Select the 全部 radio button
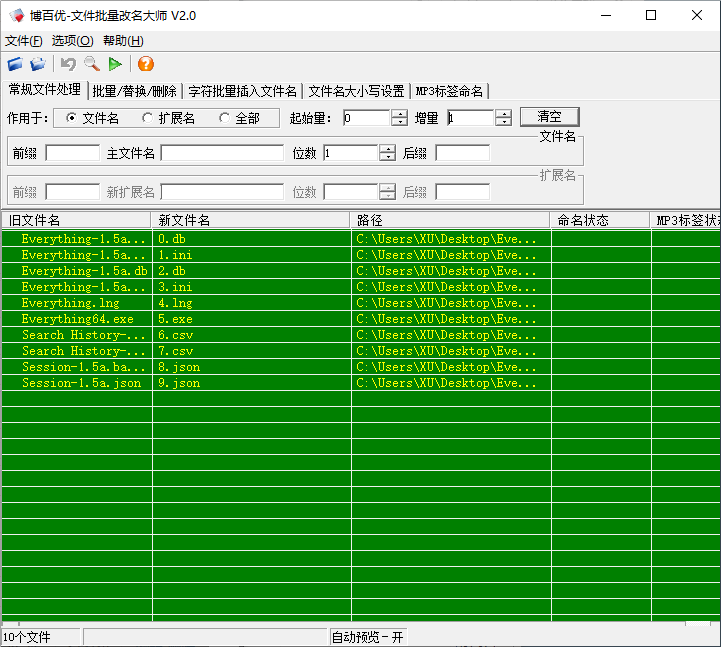Image resolution: width=721 pixels, height=647 pixels. (224, 118)
